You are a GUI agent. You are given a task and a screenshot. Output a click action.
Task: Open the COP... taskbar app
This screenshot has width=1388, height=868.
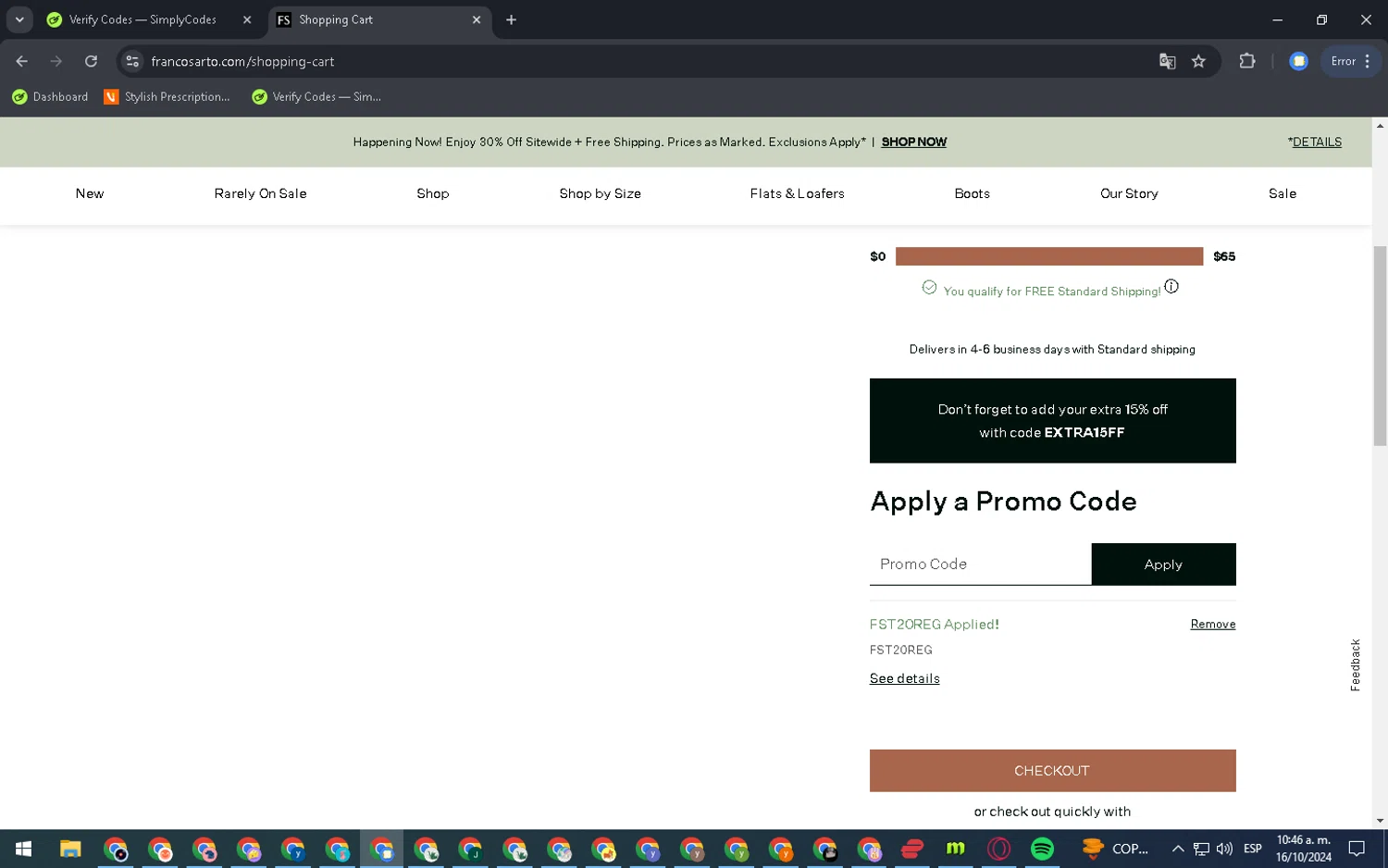[1115, 849]
